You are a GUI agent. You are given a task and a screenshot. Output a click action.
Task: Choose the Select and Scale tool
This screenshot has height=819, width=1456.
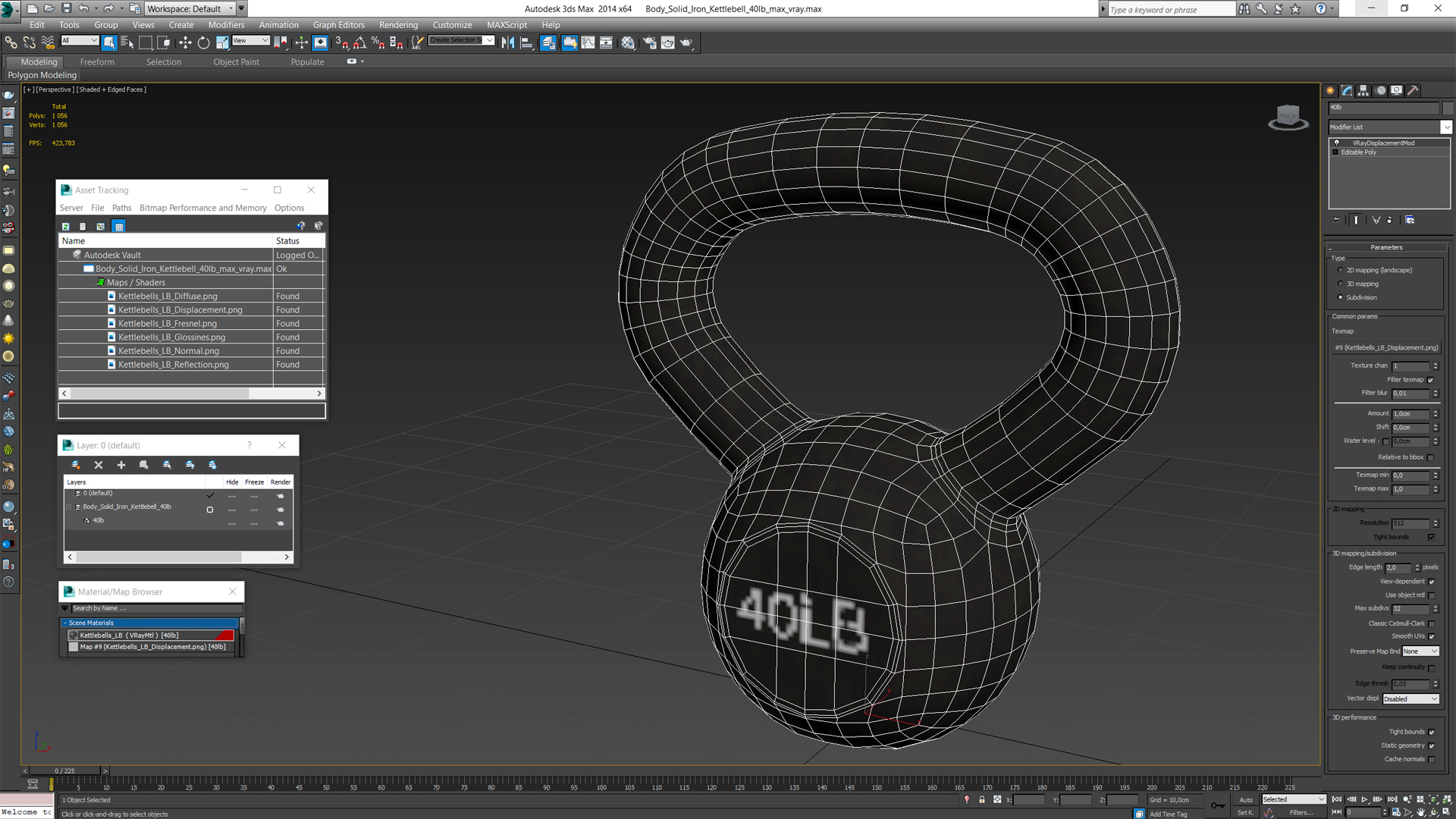pyautogui.click(x=222, y=42)
